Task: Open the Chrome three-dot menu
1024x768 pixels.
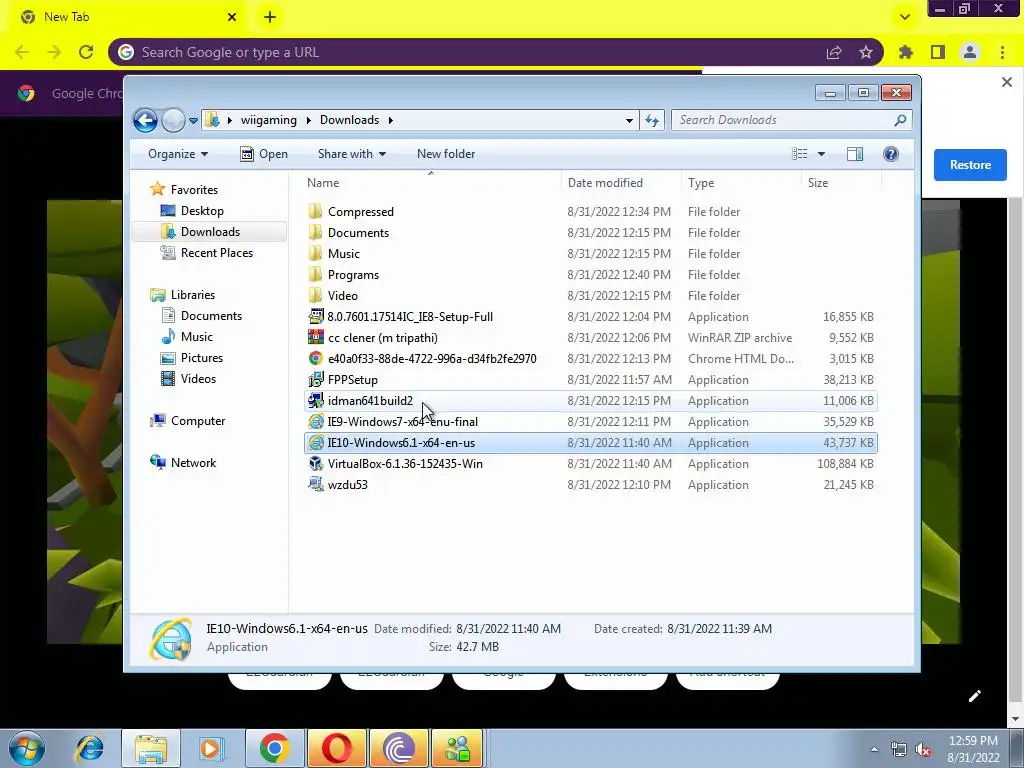Action: 1002,52
